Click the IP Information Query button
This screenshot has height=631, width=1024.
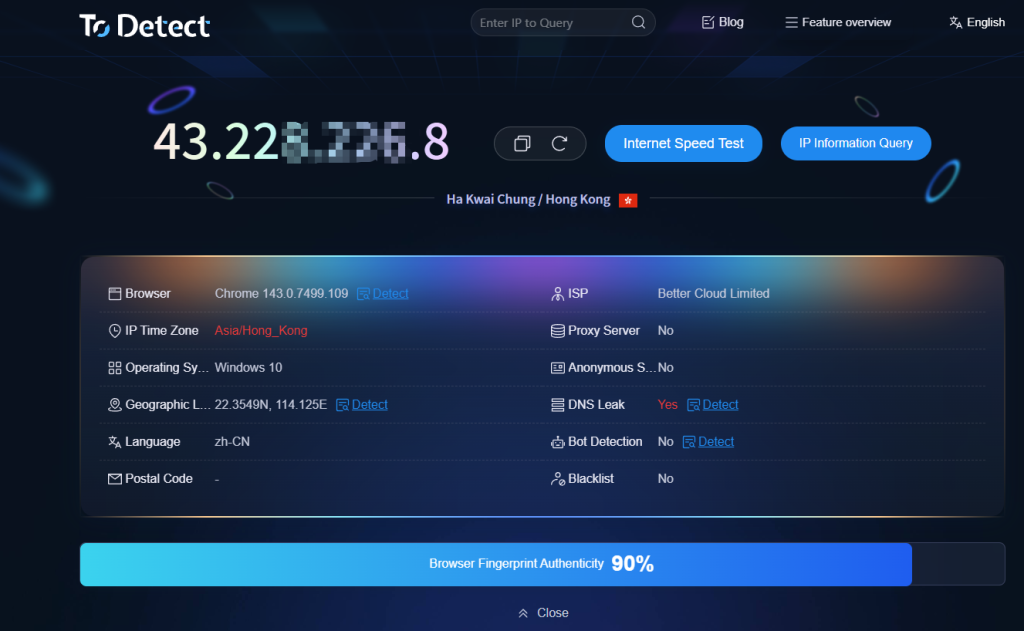tap(855, 143)
